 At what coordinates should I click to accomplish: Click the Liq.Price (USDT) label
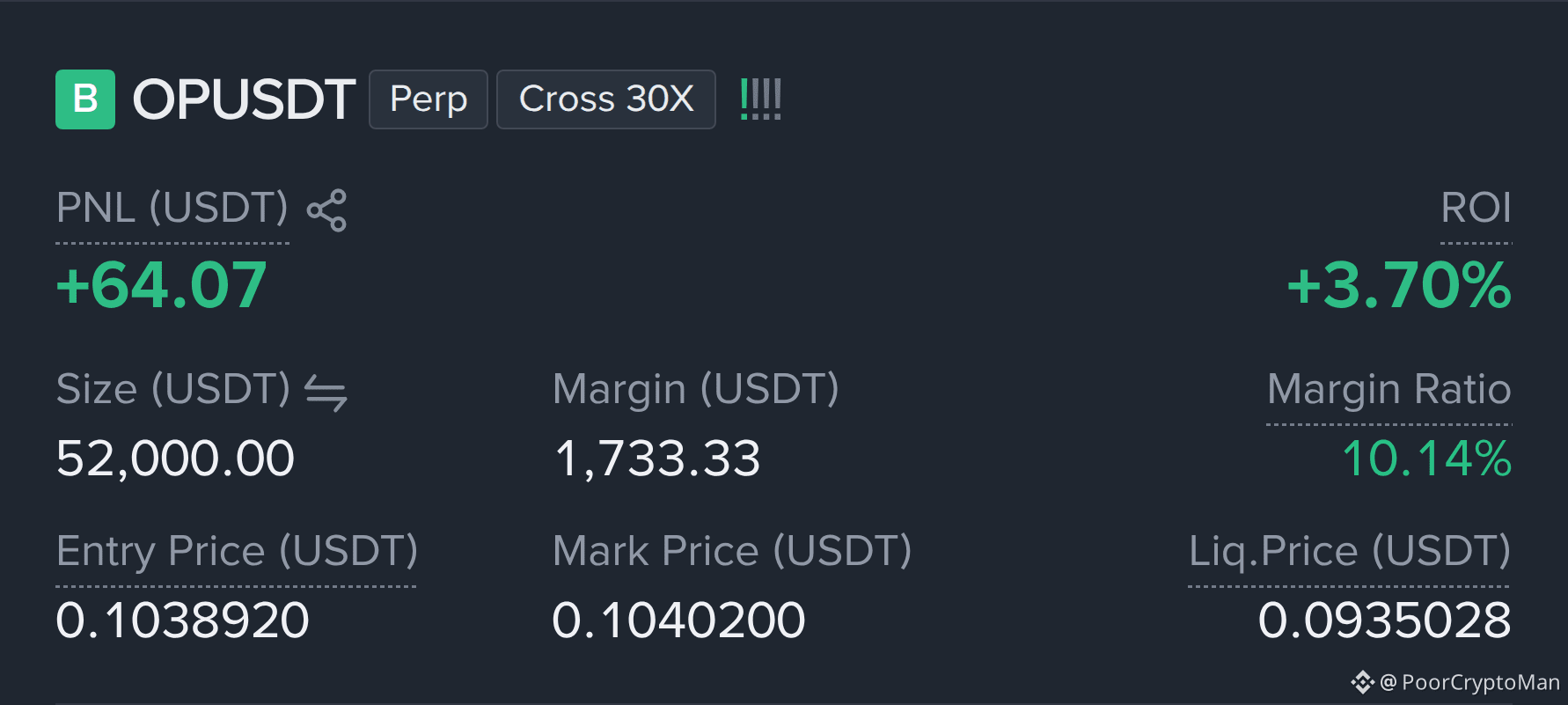click(1349, 552)
